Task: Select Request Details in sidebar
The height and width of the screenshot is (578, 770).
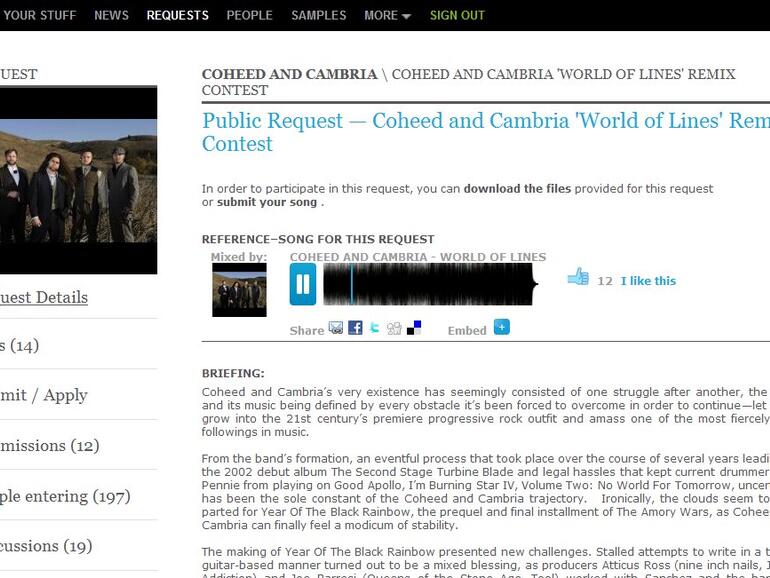Action: pos(44,298)
